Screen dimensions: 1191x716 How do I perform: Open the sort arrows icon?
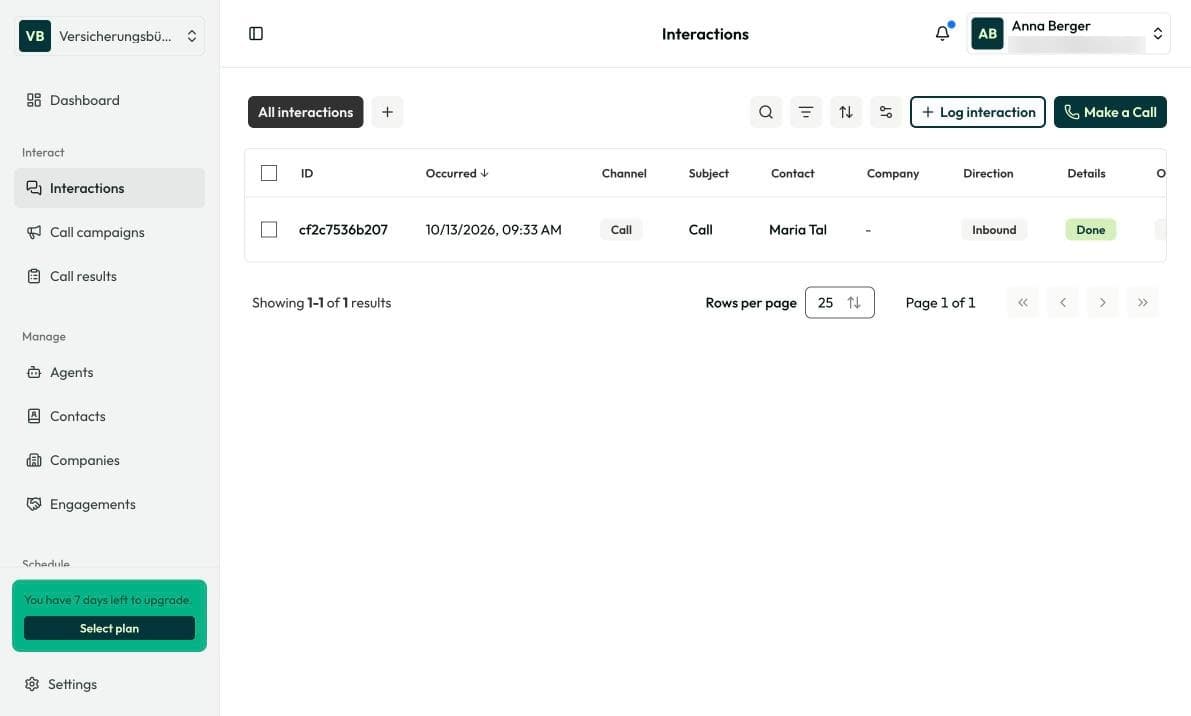pos(845,112)
